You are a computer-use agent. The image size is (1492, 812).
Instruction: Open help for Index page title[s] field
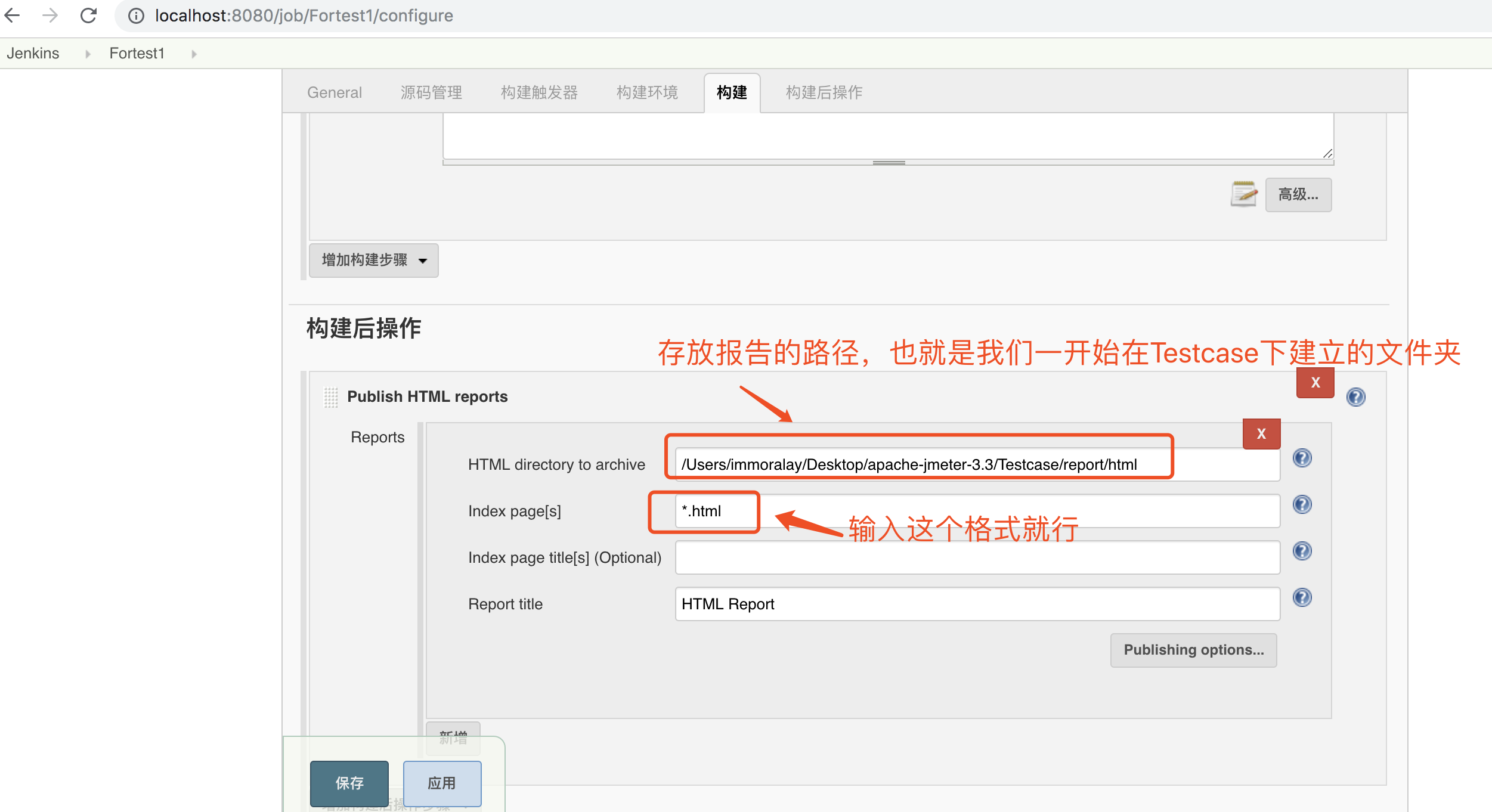pyautogui.click(x=1302, y=551)
